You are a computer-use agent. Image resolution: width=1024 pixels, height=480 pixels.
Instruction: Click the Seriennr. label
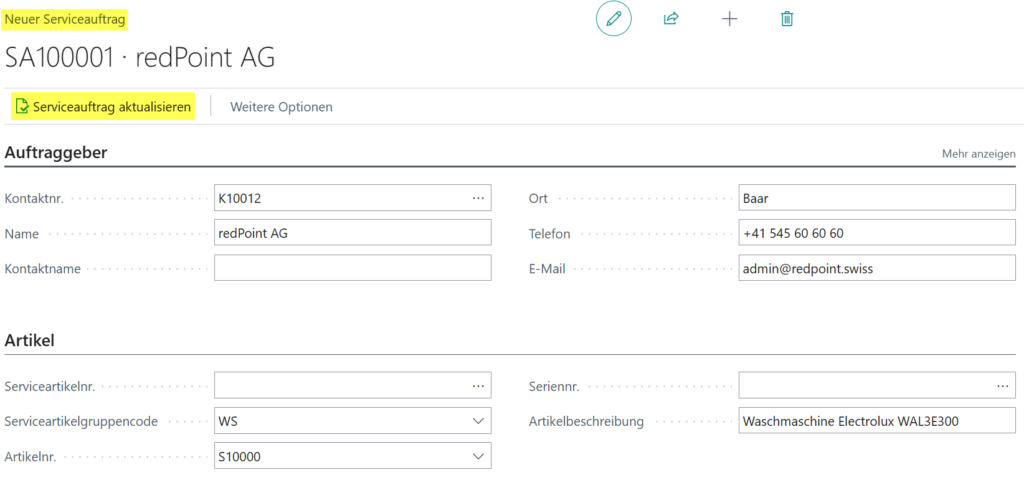point(554,387)
